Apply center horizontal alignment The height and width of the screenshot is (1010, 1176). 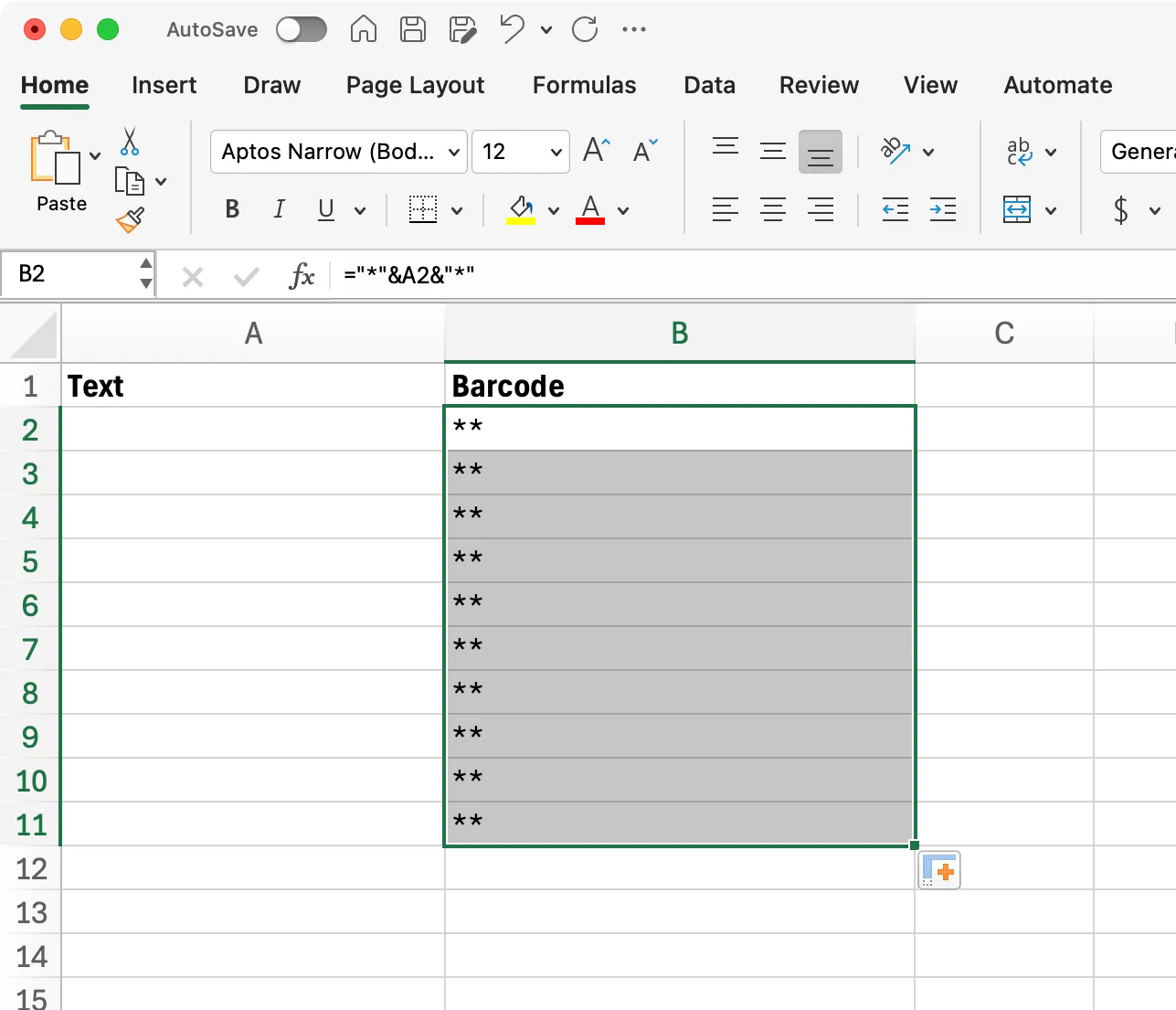[x=773, y=209]
